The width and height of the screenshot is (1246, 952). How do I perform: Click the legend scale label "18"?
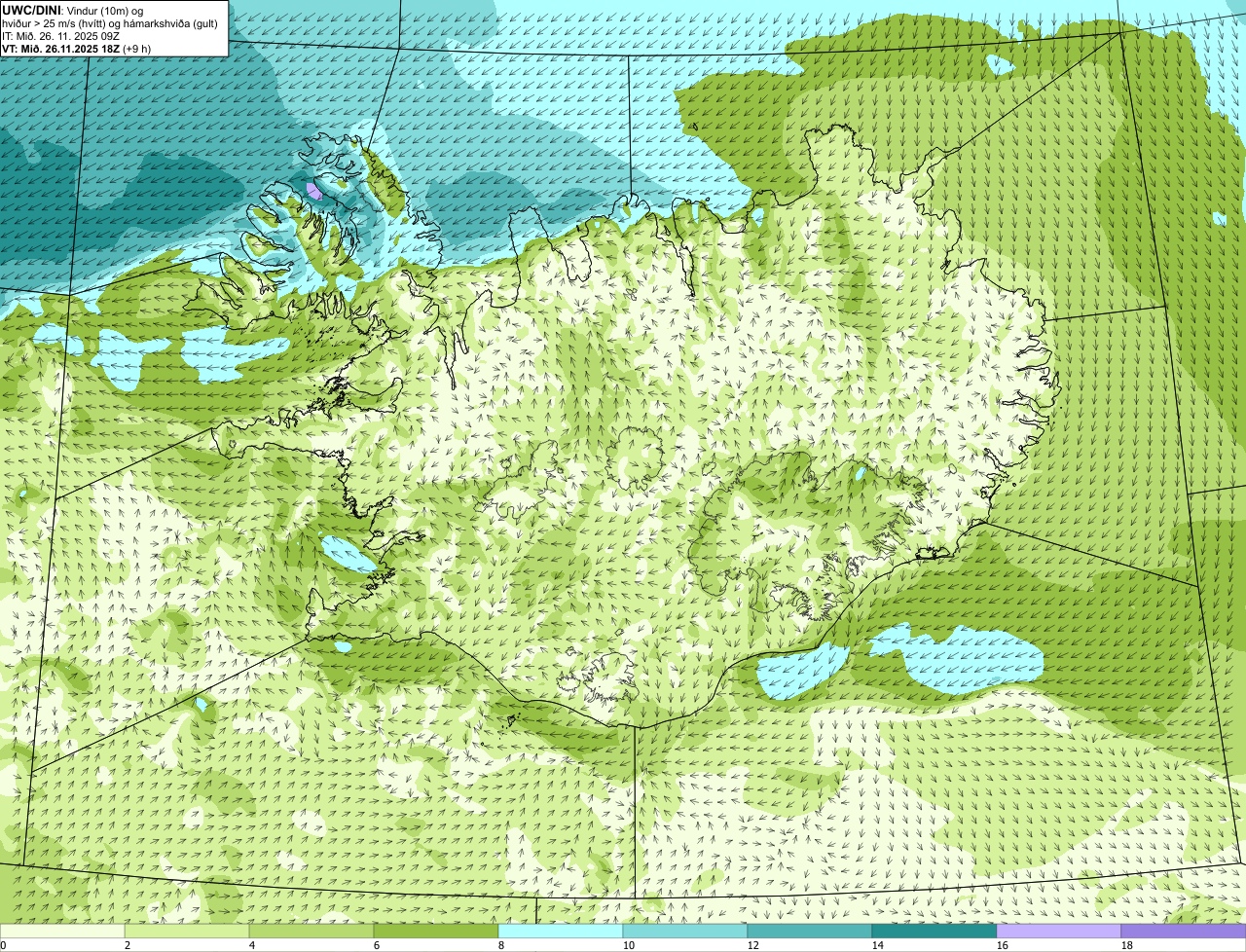point(1127,945)
